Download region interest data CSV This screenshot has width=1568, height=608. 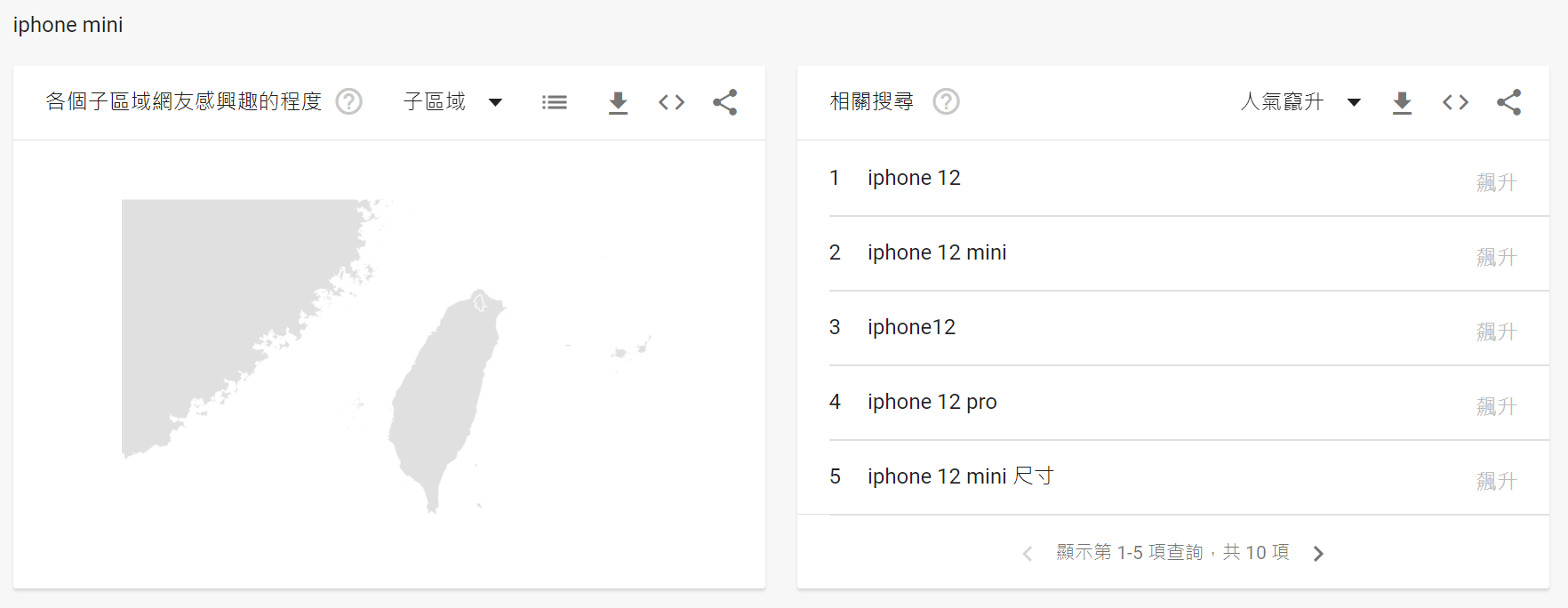pyautogui.click(x=619, y=103)
